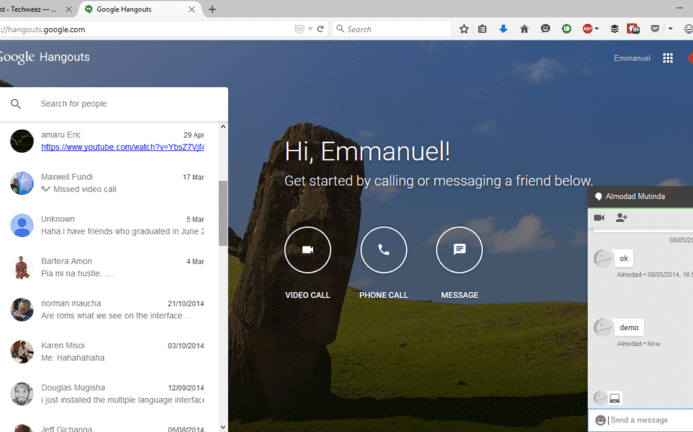The width and height of the screenshot is (693, 432).
Task: Open emoji picker in chat box
Action: [600, 420]
